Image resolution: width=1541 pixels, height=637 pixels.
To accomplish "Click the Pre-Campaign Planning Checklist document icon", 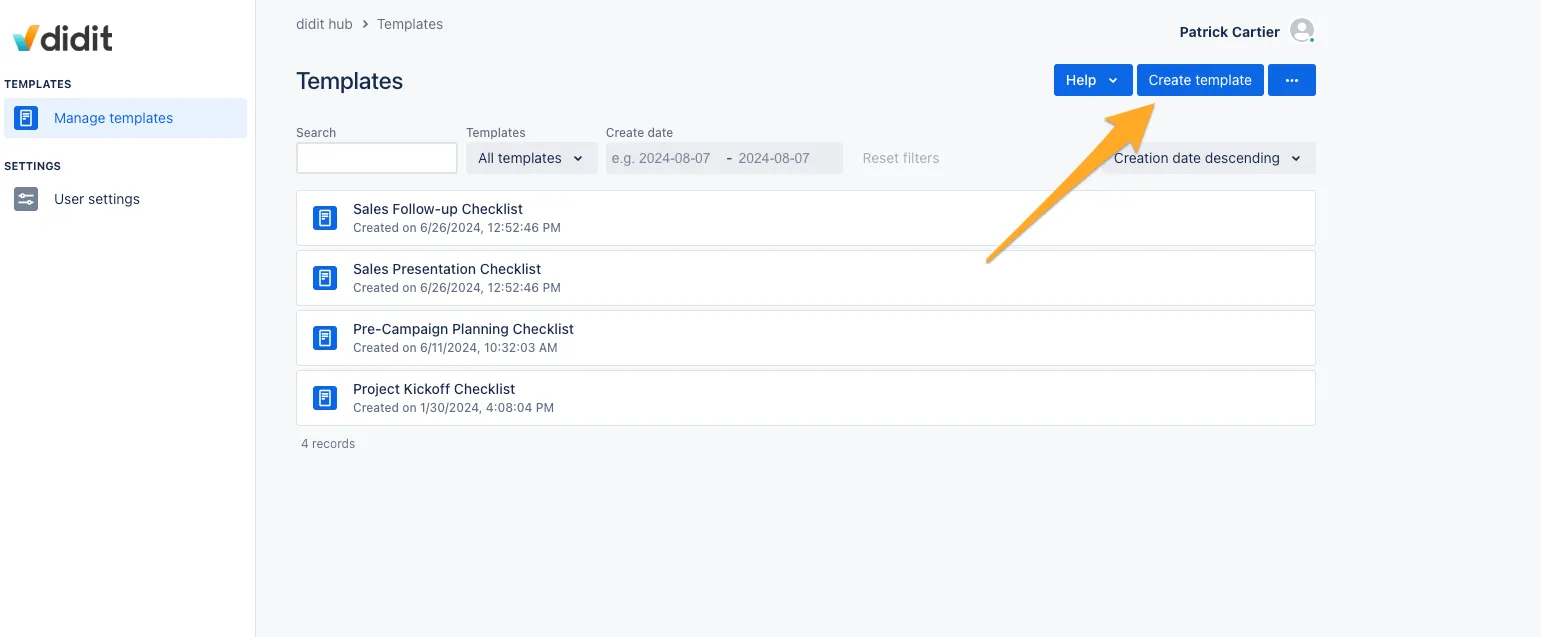I will (325, 338).
